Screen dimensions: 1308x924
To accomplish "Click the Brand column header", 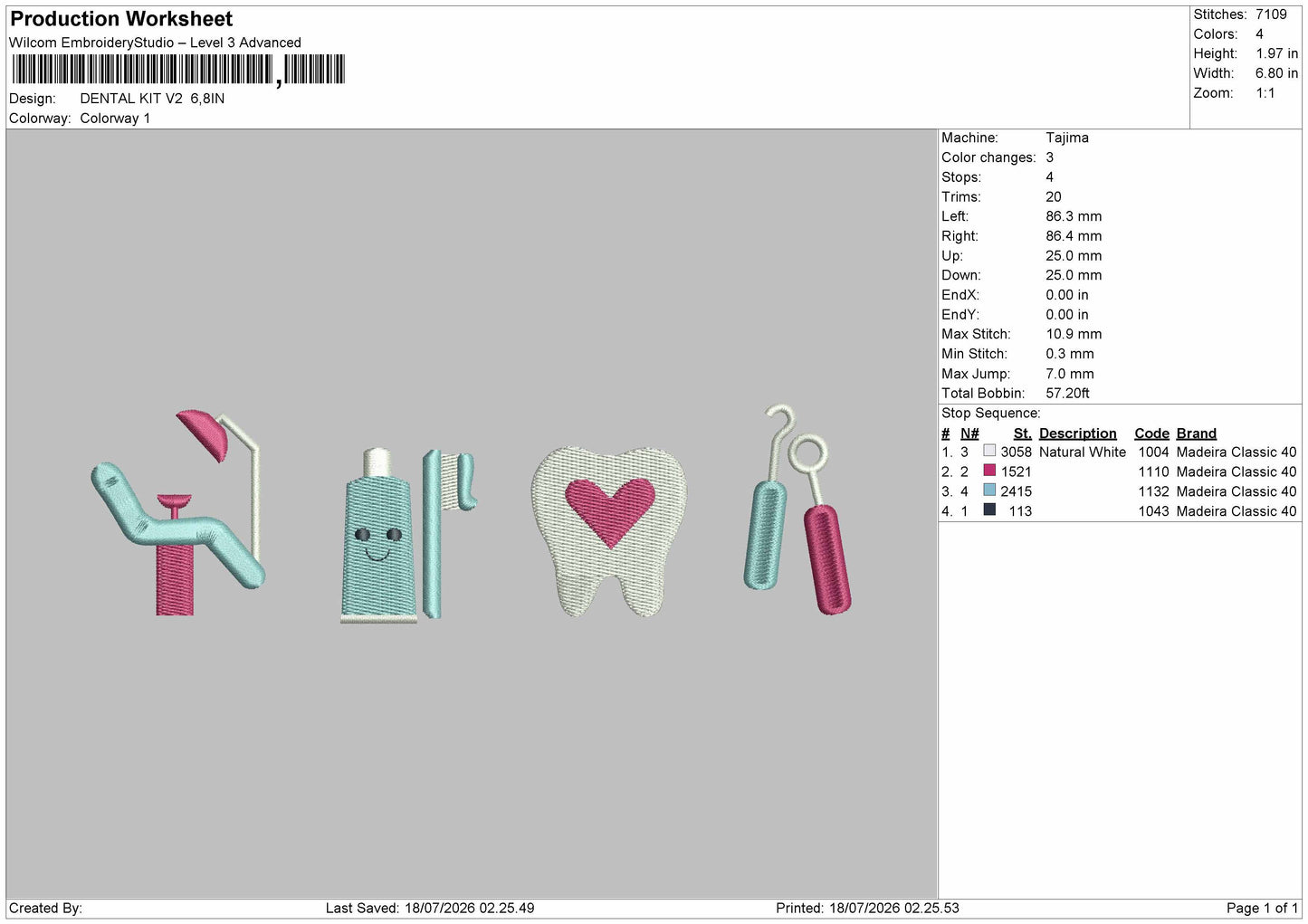I will pos(1197,433).
